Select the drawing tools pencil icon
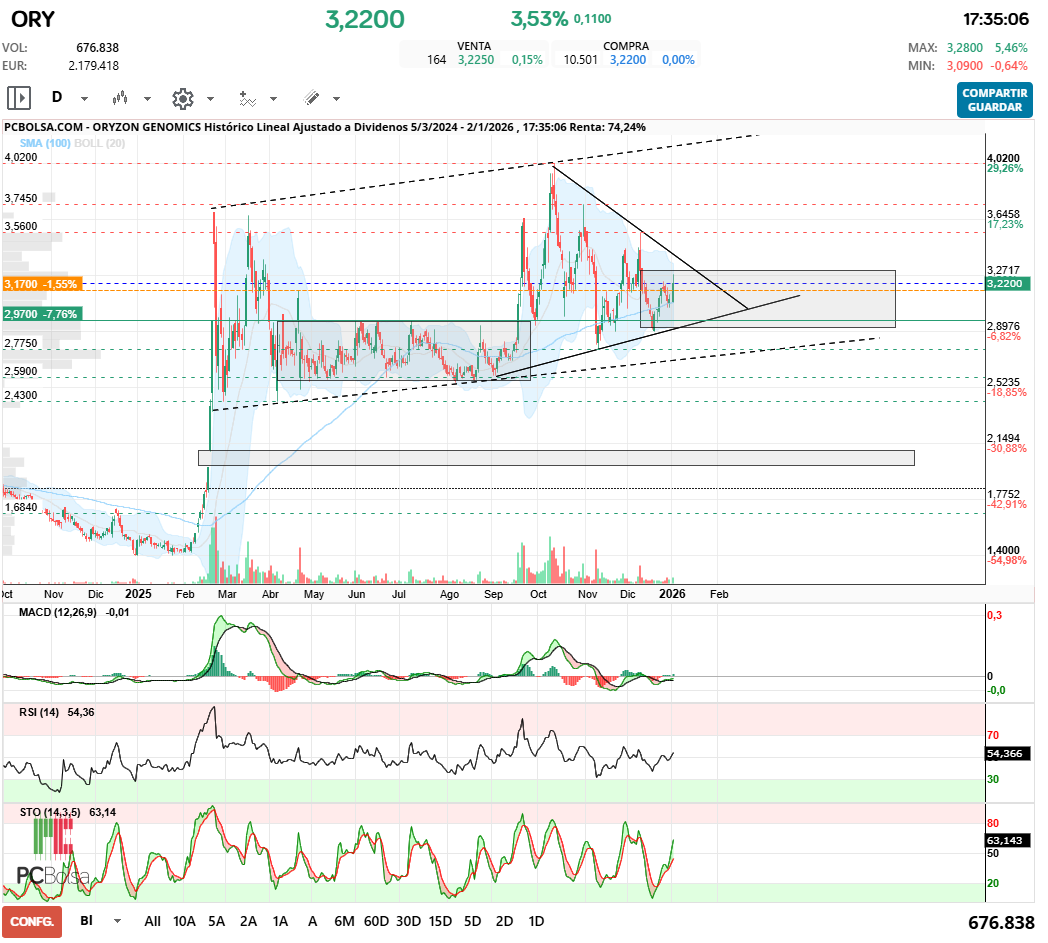 (x=313, y=98)
